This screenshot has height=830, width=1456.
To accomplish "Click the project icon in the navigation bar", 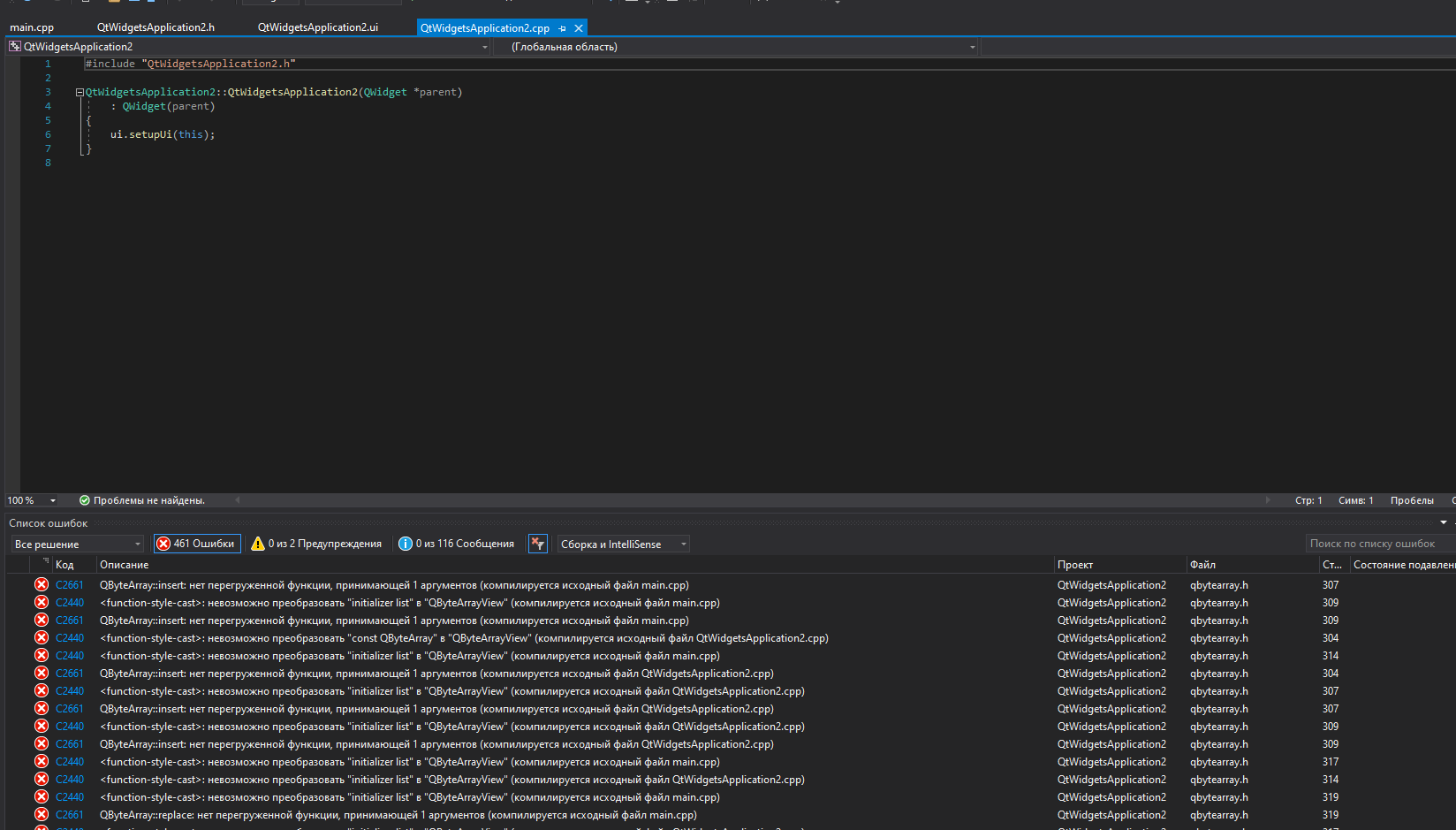I will [14, 47].
